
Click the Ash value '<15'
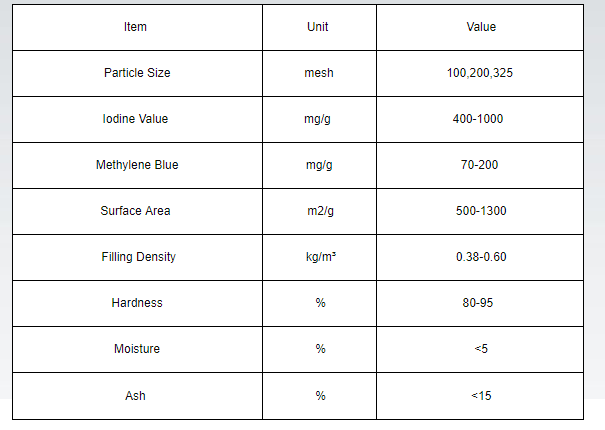[x=481, y=396]
